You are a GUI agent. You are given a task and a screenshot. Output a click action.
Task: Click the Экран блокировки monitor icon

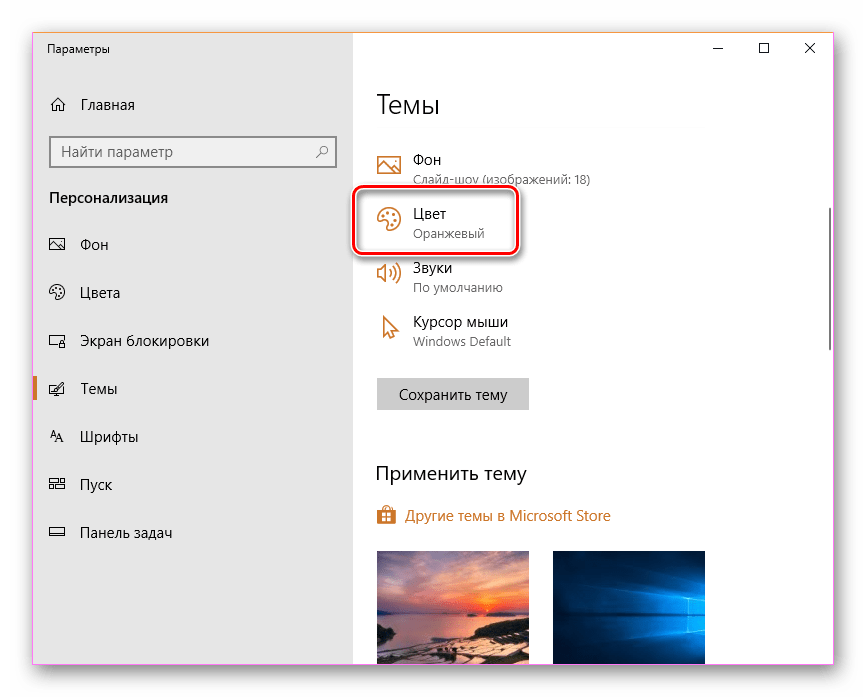tap(58, 341)
